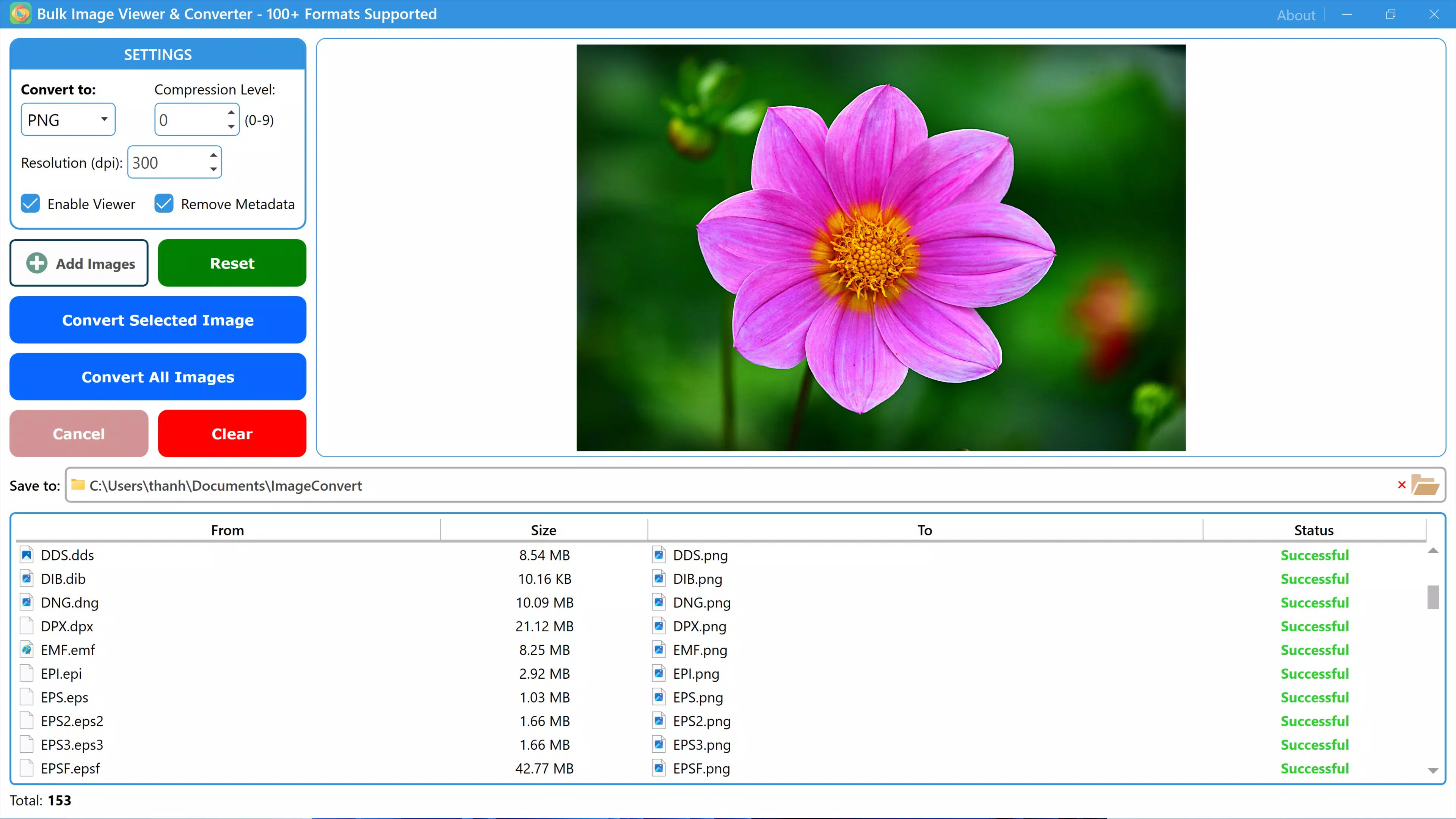Click the EPS3.eps3 blank file icon
This screenshot has width=1456, height=819.
[x=27, y=744]
